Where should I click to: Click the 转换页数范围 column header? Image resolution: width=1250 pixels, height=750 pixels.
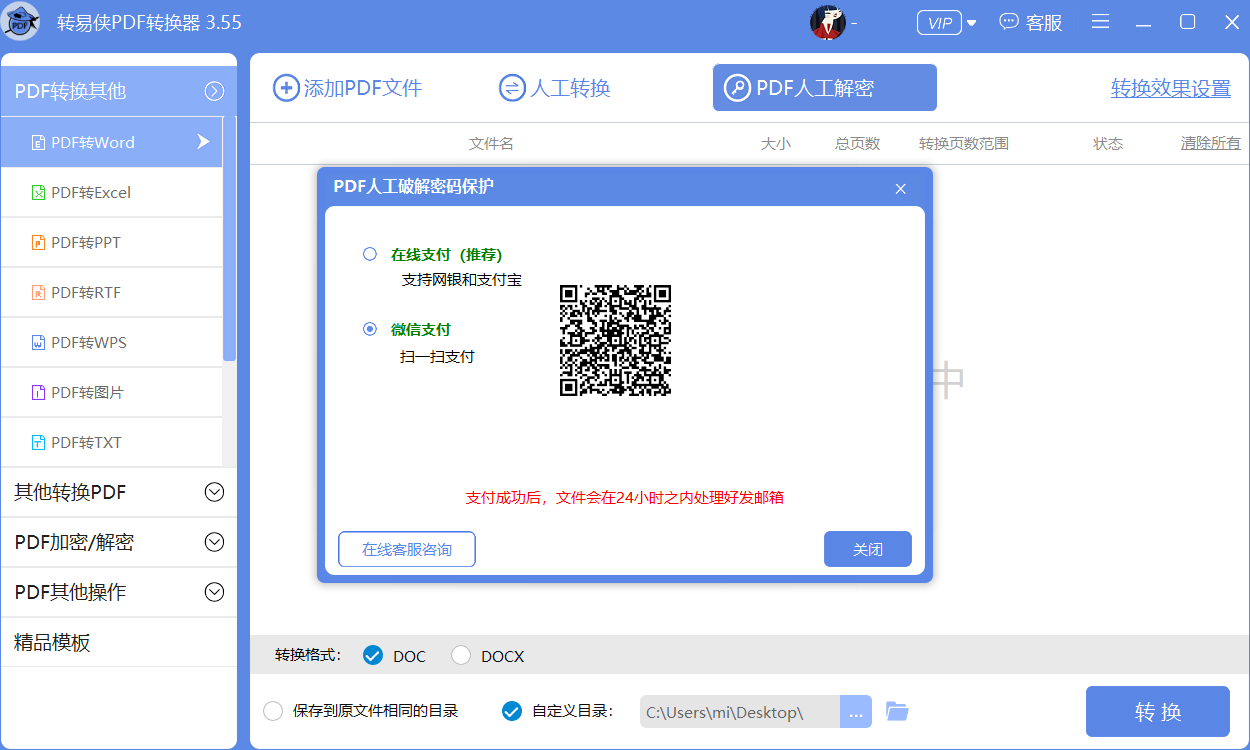coord(964,143)
